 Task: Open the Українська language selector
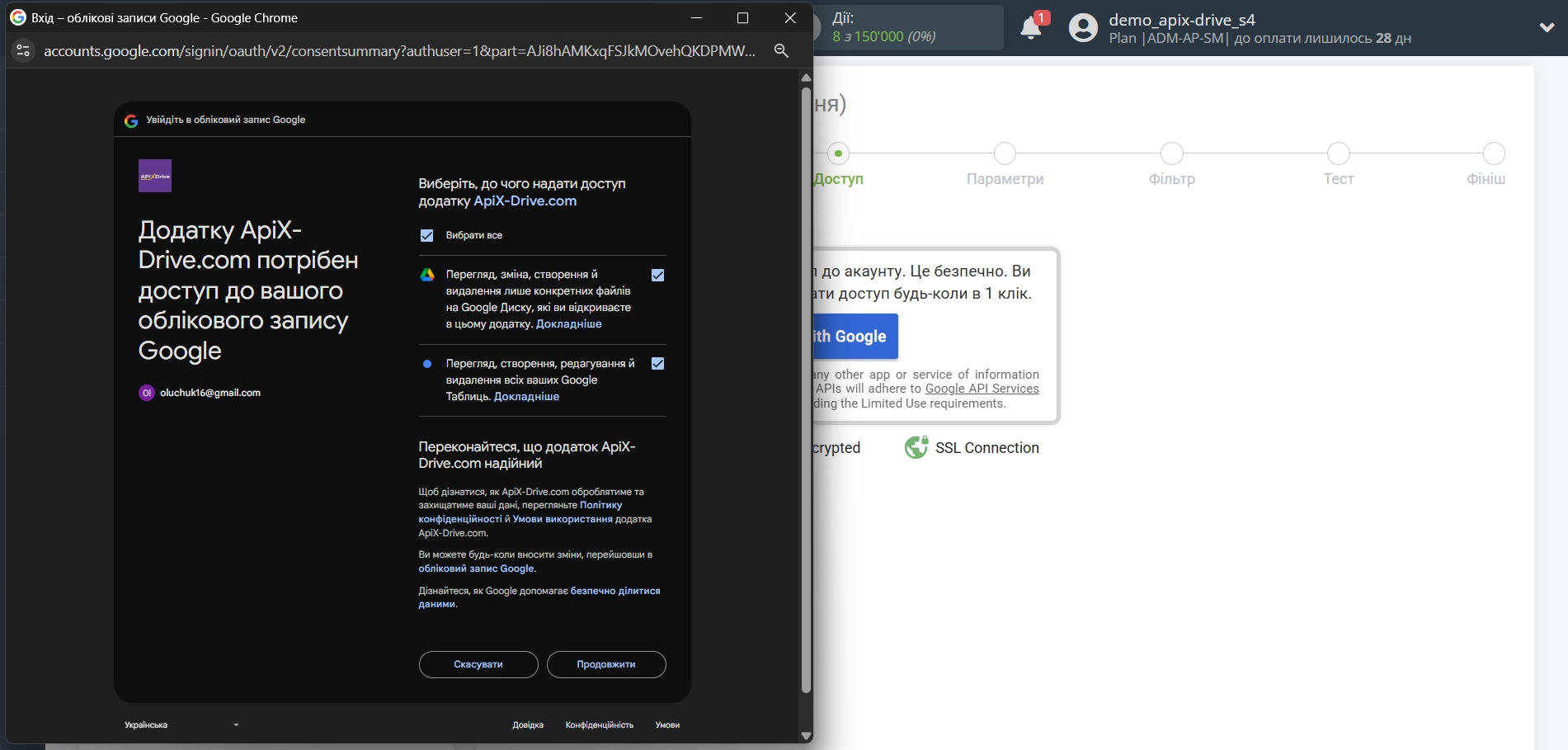click(181, 724)
